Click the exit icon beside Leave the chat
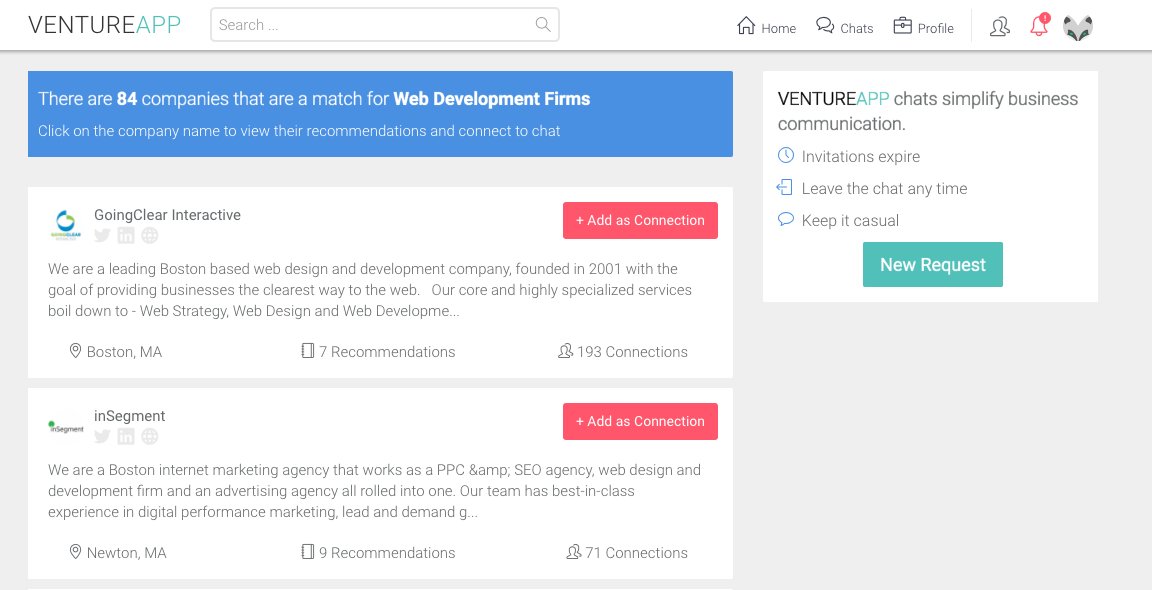Screen dimensions: 1152x590 [785, 187]
